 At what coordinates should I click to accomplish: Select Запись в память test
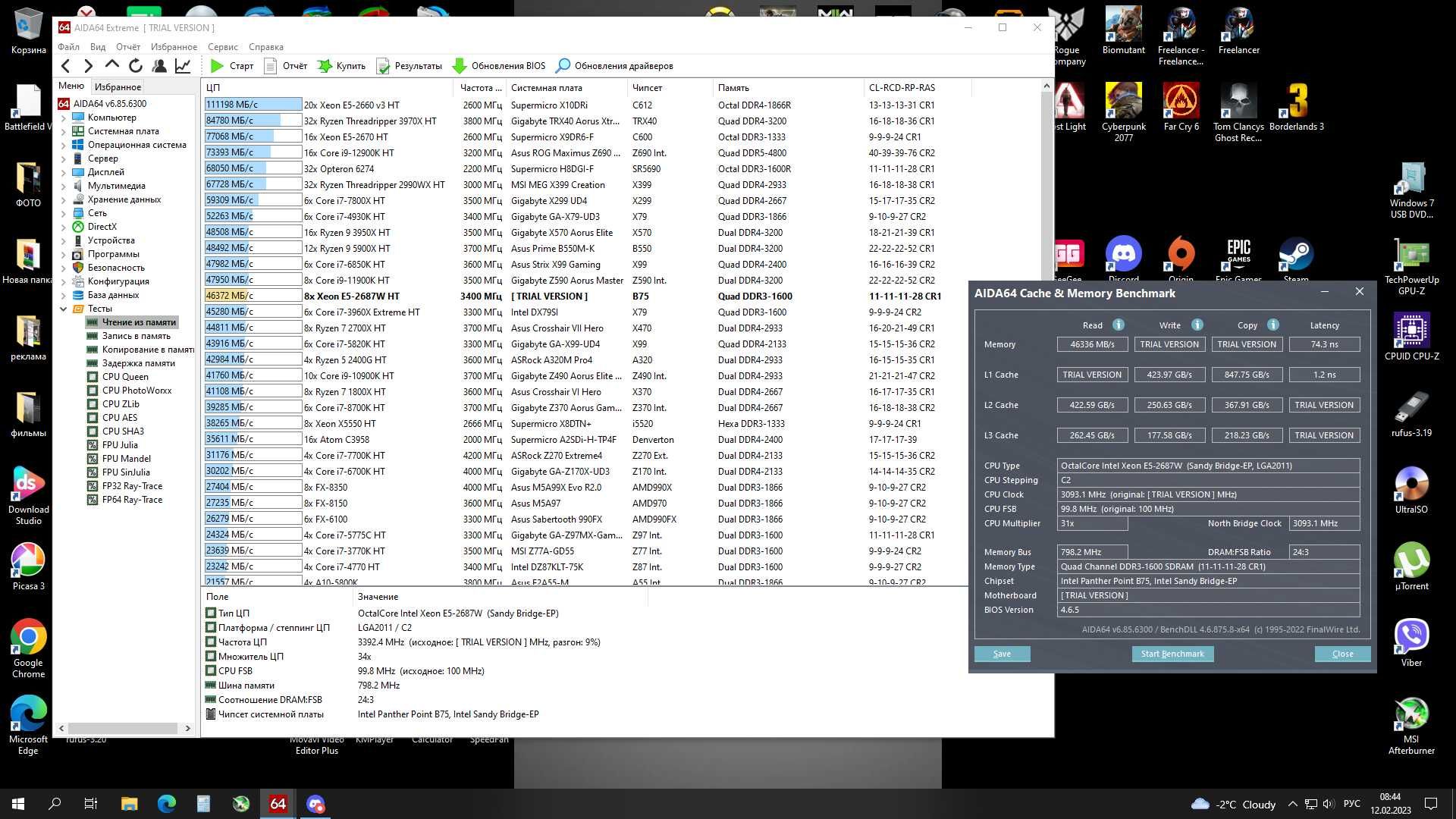point(136,336)
